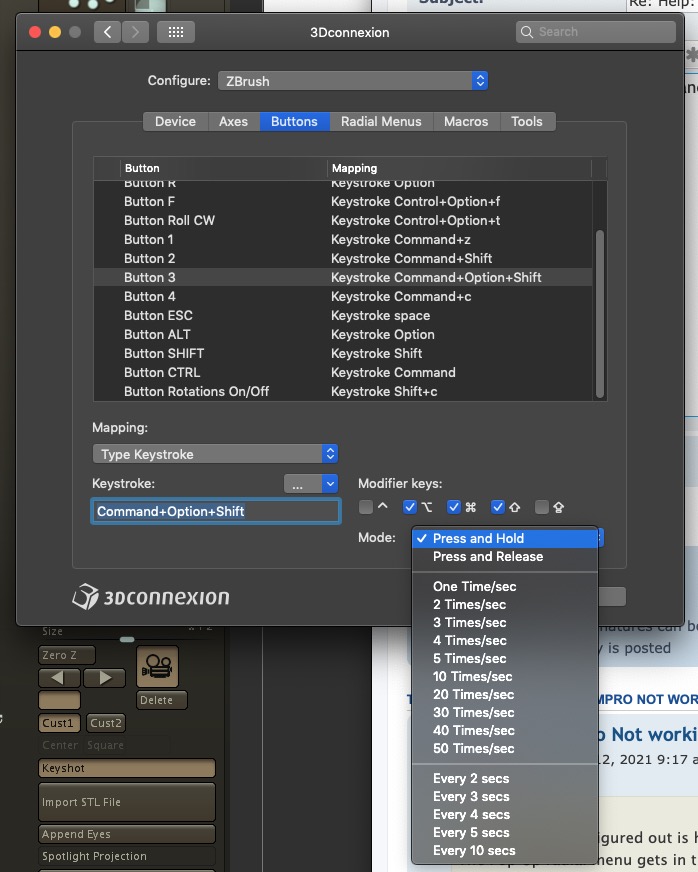Viewport: 698px width, 872px height.
Task: Select the Button SHIFT row
Action: coord(343,353)
